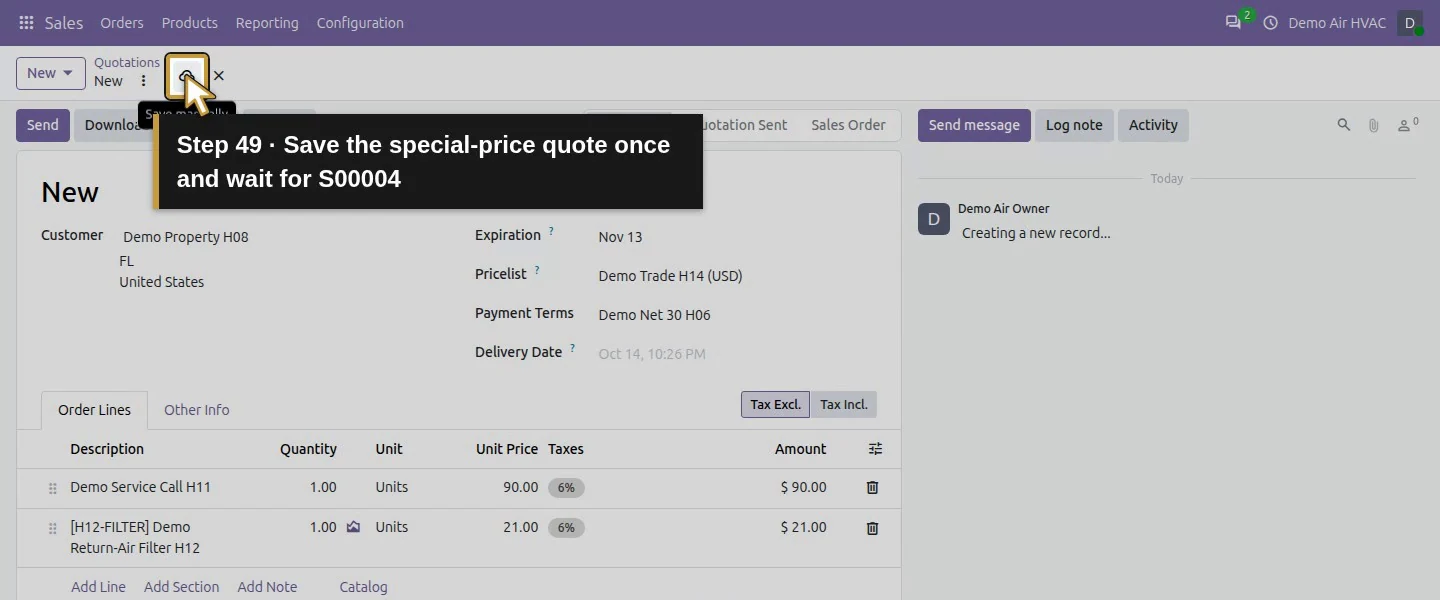This screenshot has width=1440, height=600.
Task: Click amount $ 21.00
Action: 804,527
